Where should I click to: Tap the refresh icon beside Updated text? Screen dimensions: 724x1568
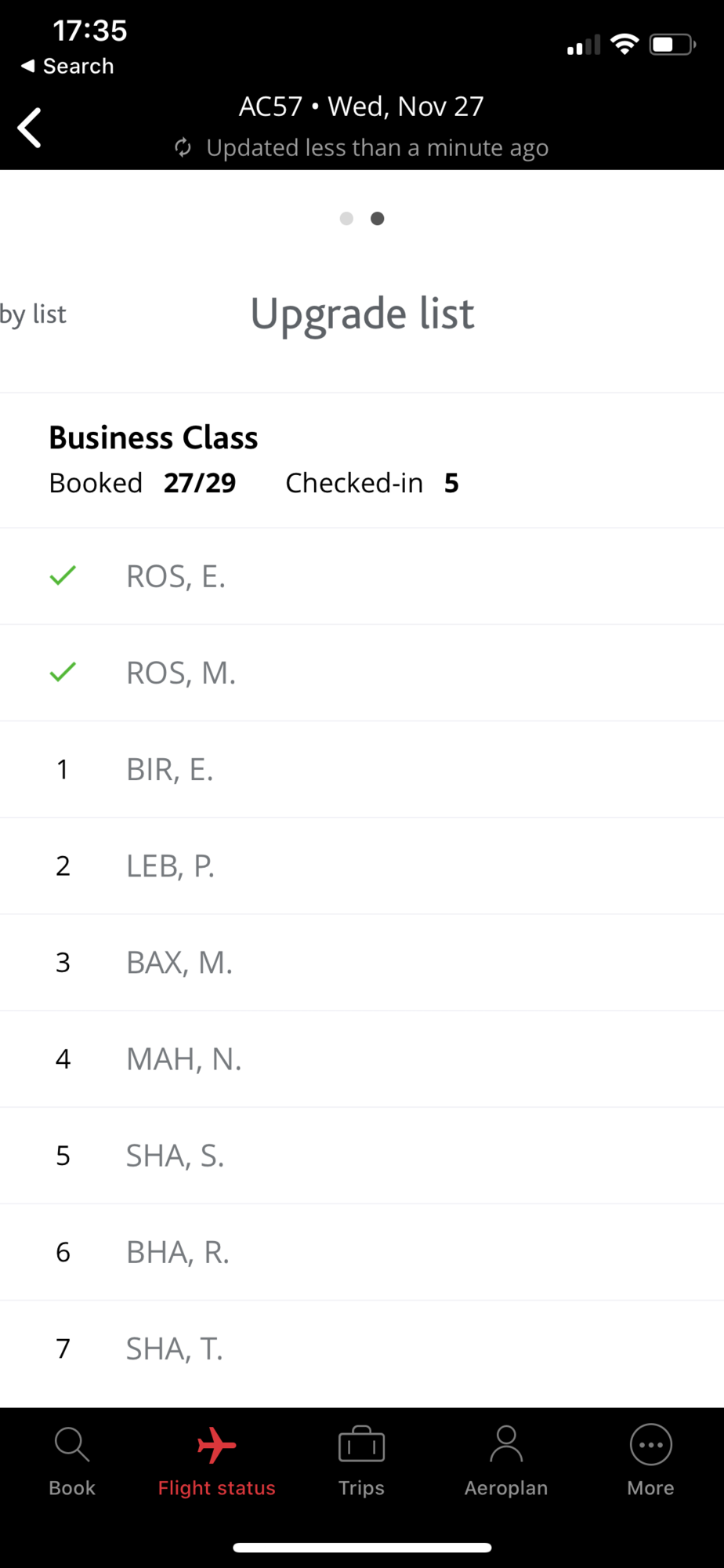click(x=183, y=147)
